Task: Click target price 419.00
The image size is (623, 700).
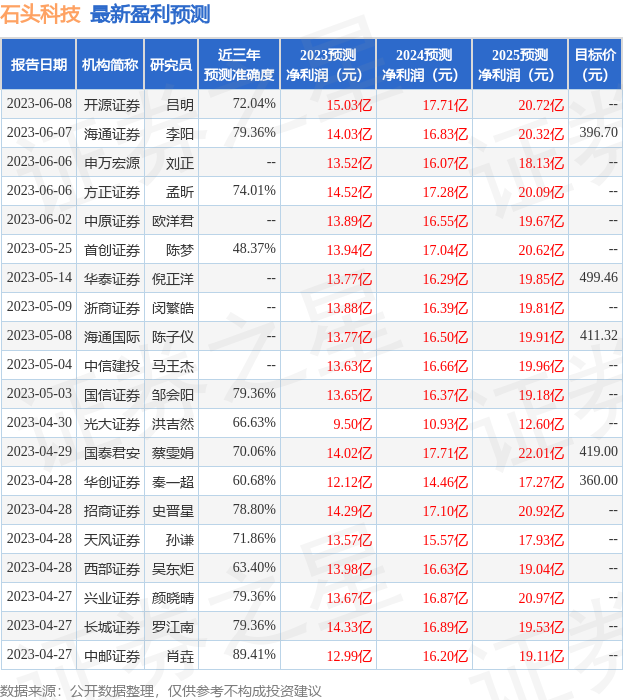Action: click(x=598, y=452)
